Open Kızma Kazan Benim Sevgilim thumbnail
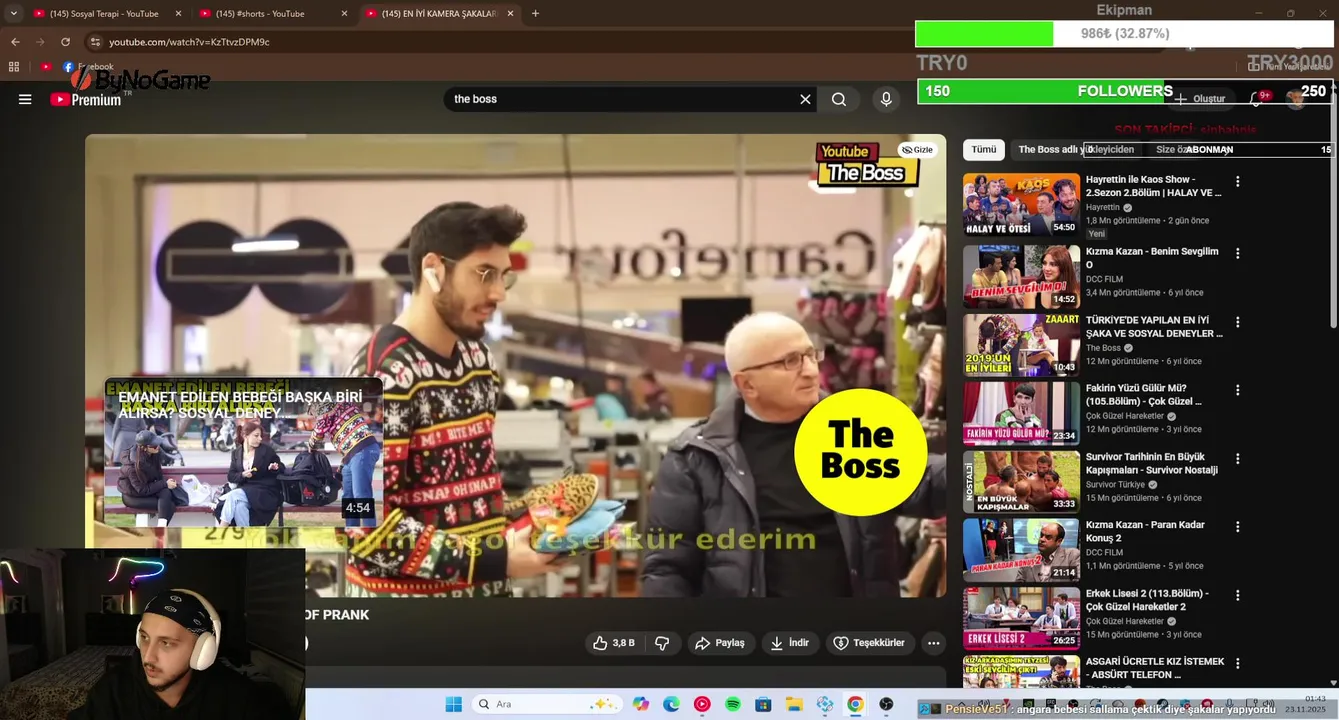 tap(1021, 277)
